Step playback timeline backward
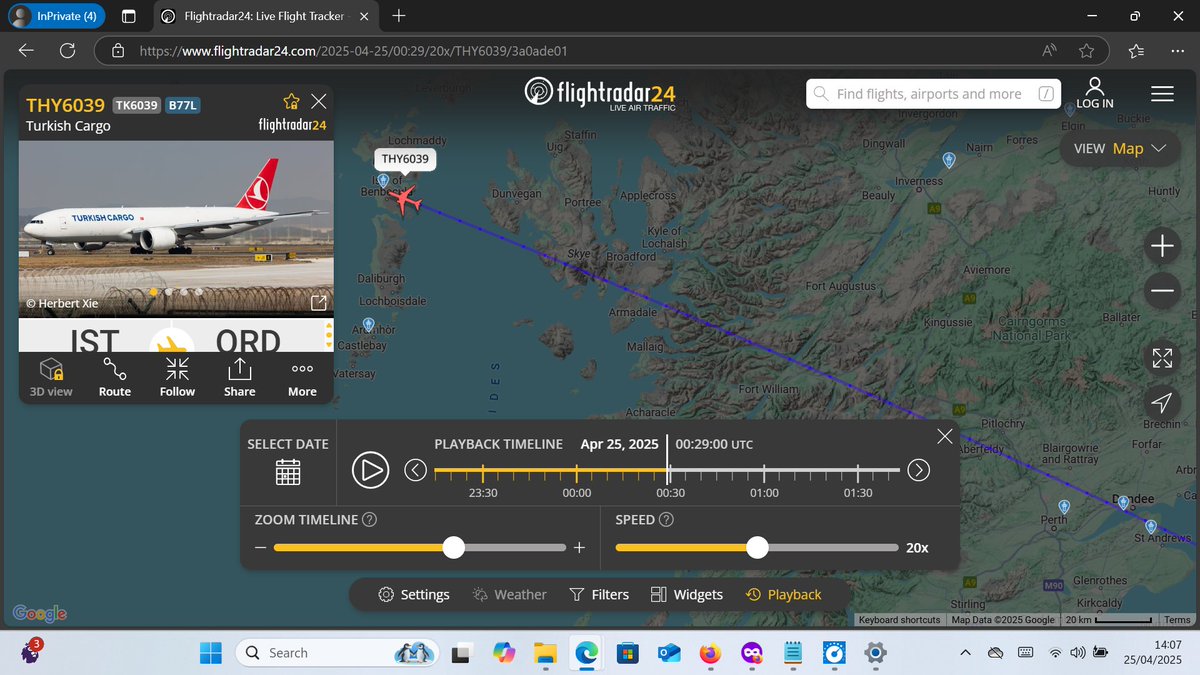The image size is (1200, 675). 416,470
